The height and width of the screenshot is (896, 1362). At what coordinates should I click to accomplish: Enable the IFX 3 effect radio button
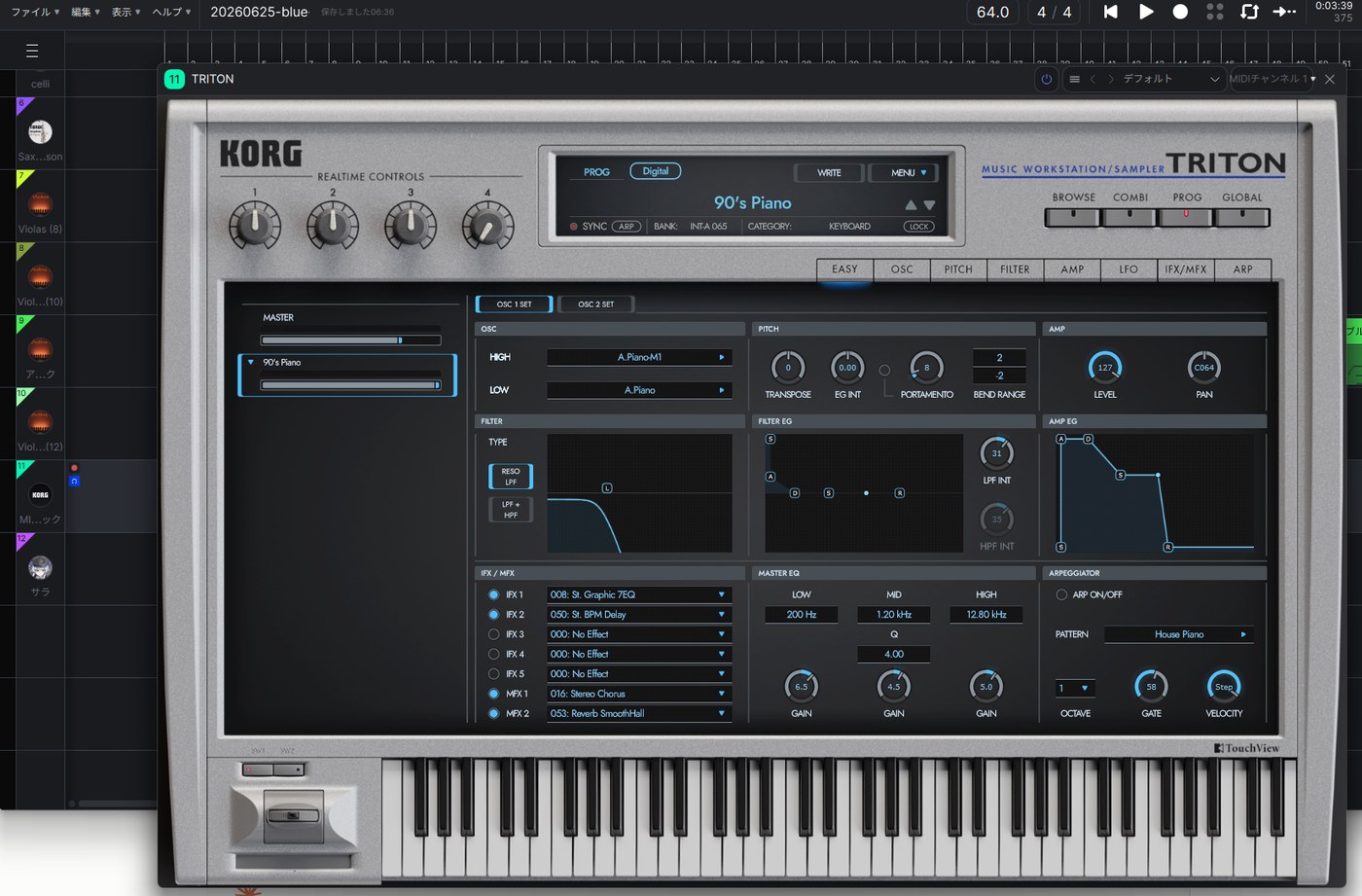click(x=494, y=634)
